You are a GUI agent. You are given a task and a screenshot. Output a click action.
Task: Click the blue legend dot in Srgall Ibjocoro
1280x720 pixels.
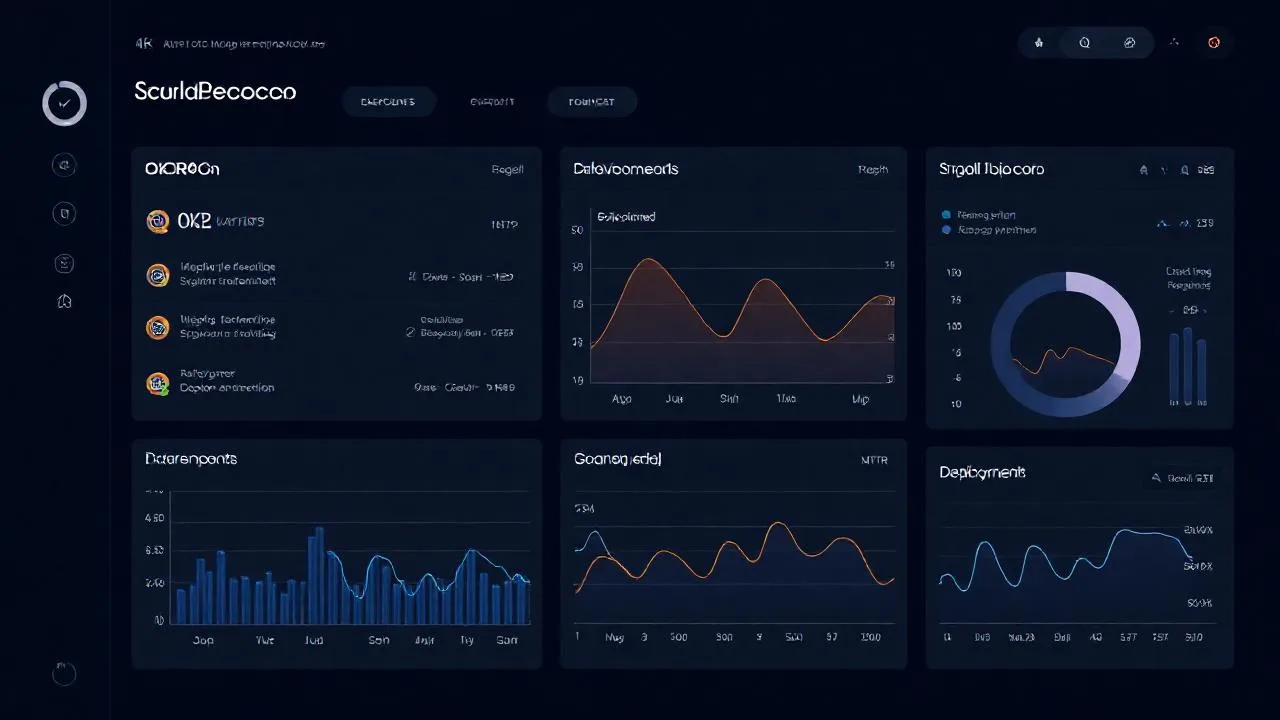(947, 230)
